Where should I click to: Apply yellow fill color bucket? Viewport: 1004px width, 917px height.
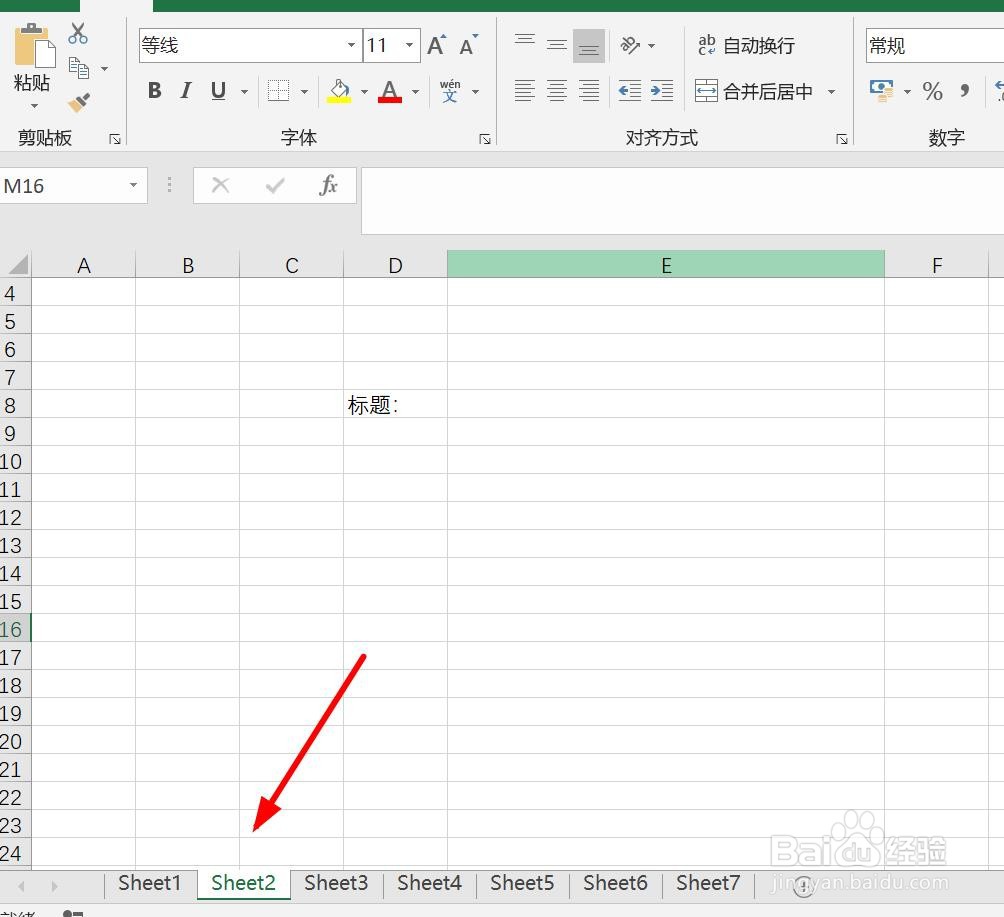tap(339, 91)
